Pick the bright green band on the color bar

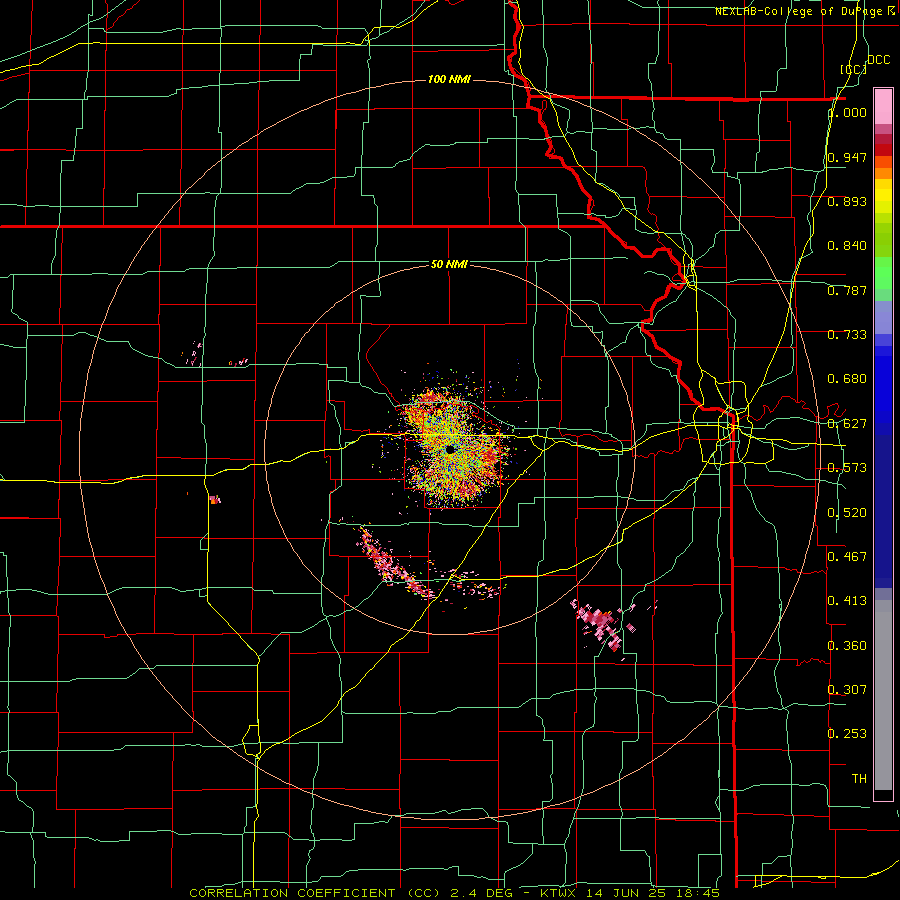click(883, 273)
